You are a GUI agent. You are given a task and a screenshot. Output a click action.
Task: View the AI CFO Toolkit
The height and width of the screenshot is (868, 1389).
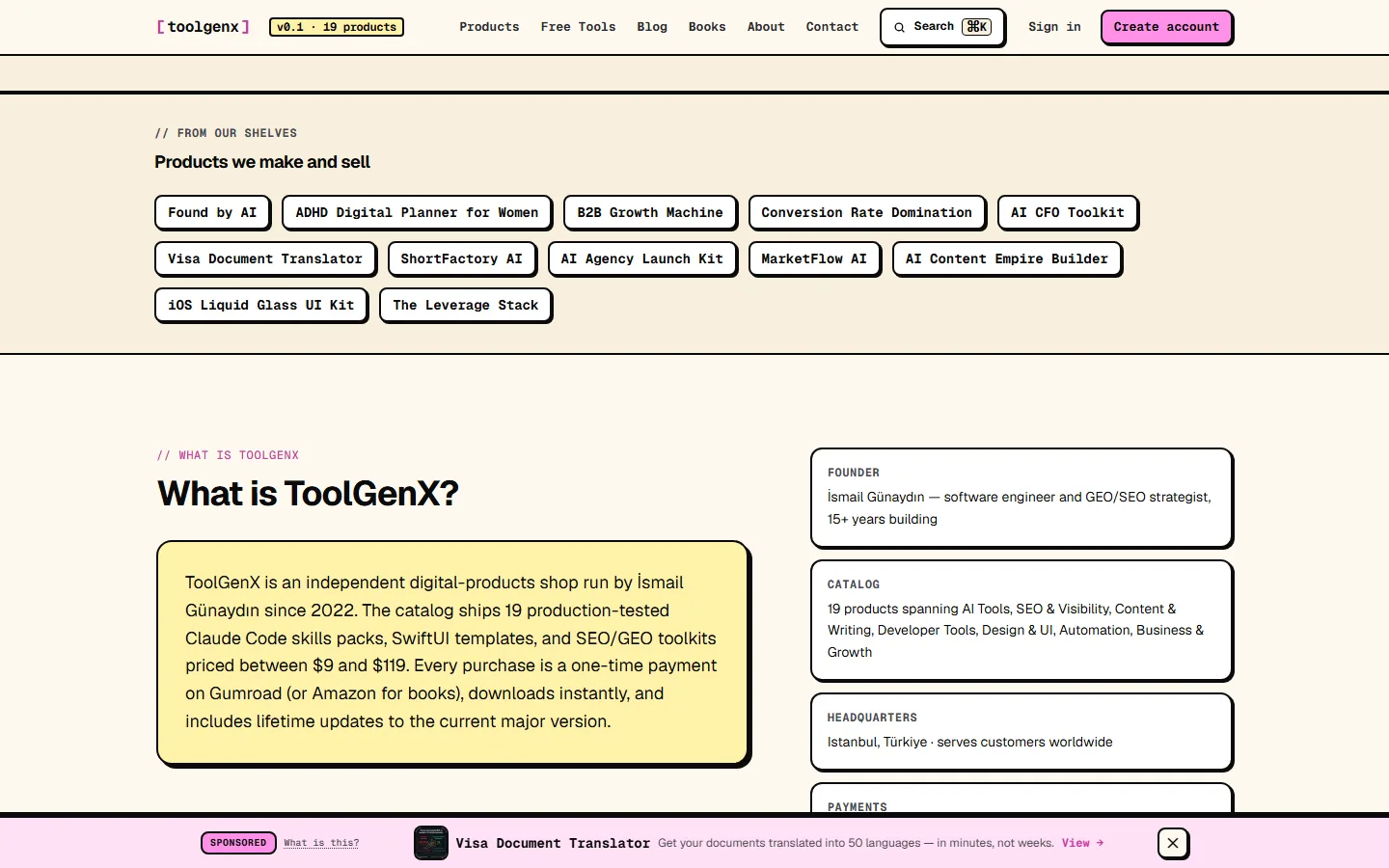click(x=1068, y=212)
